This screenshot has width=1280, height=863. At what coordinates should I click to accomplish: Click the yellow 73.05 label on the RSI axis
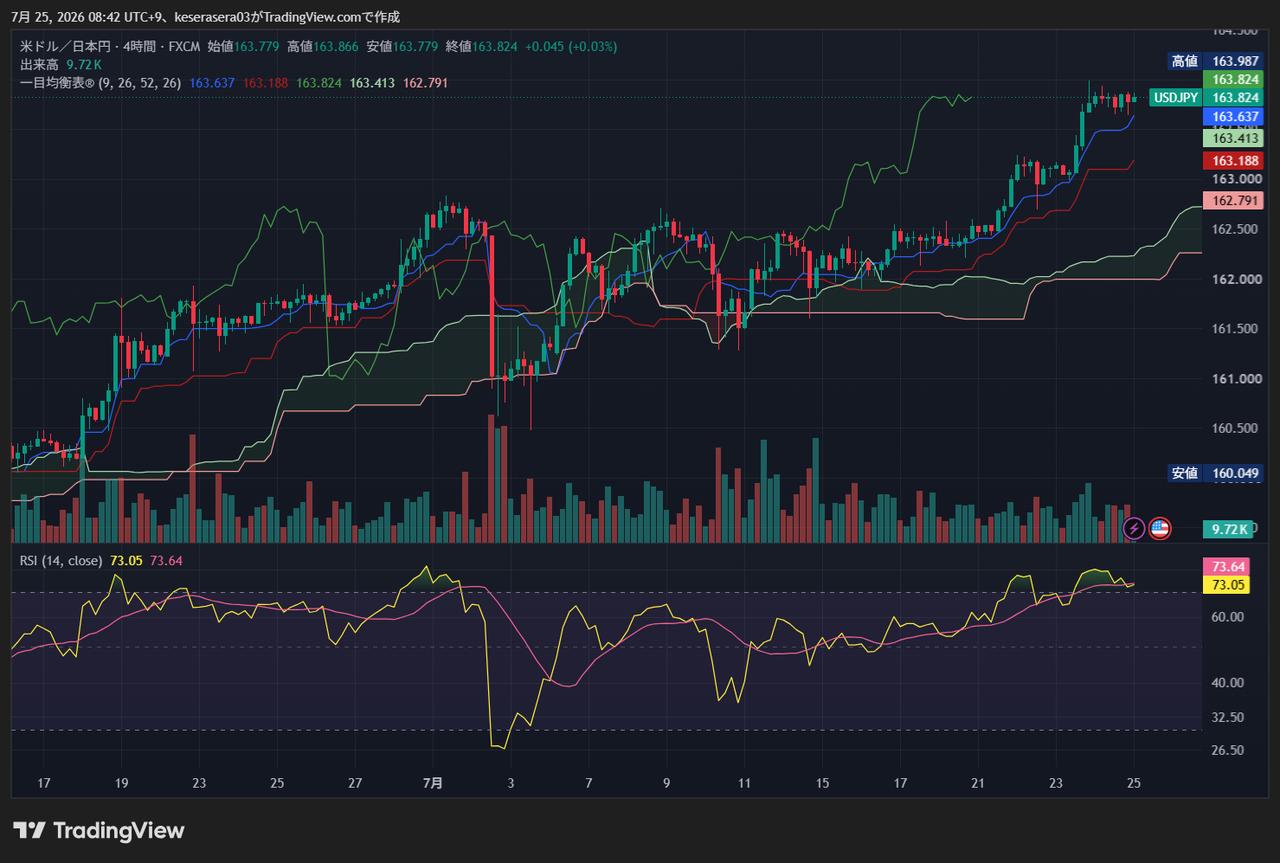pos(1228,585)
